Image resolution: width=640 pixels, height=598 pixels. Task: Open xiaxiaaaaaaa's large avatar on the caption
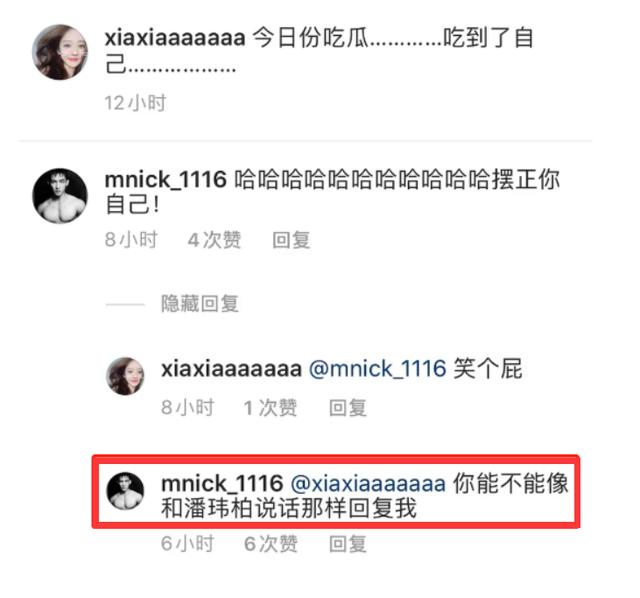[x=60, y=52]
